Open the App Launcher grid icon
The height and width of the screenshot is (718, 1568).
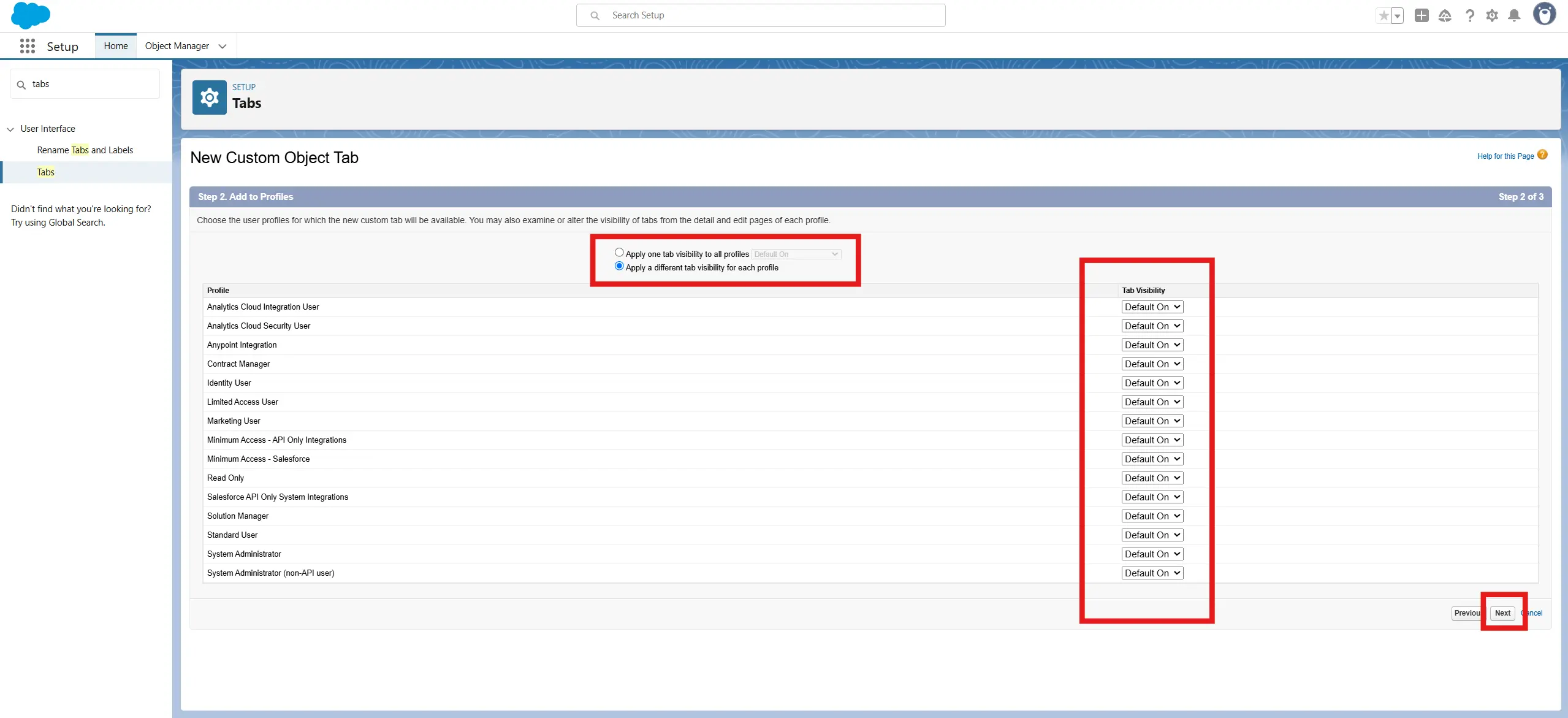pos(27,46)
